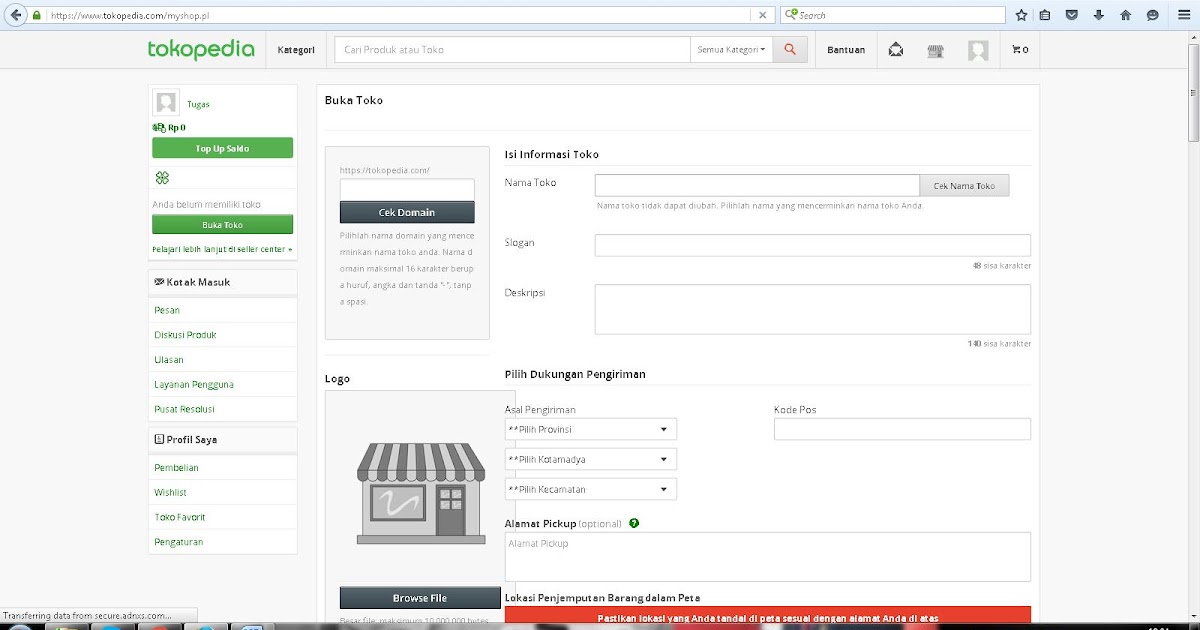Viewport: 1200px width, 630px height.
Task: Focus the shop domain name field
Action: [x=407, y=190]
